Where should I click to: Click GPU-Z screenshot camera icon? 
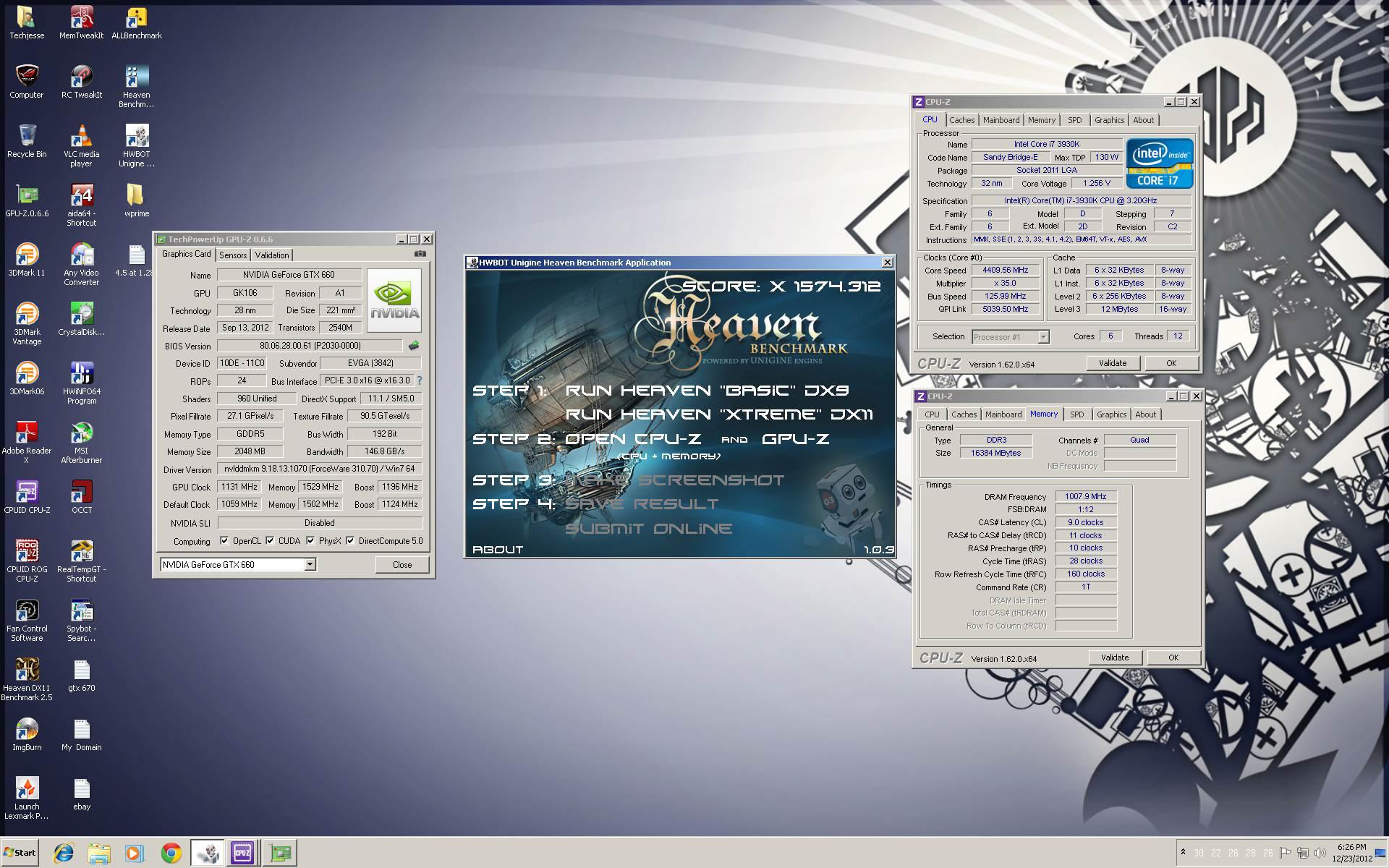coord(420,254)
